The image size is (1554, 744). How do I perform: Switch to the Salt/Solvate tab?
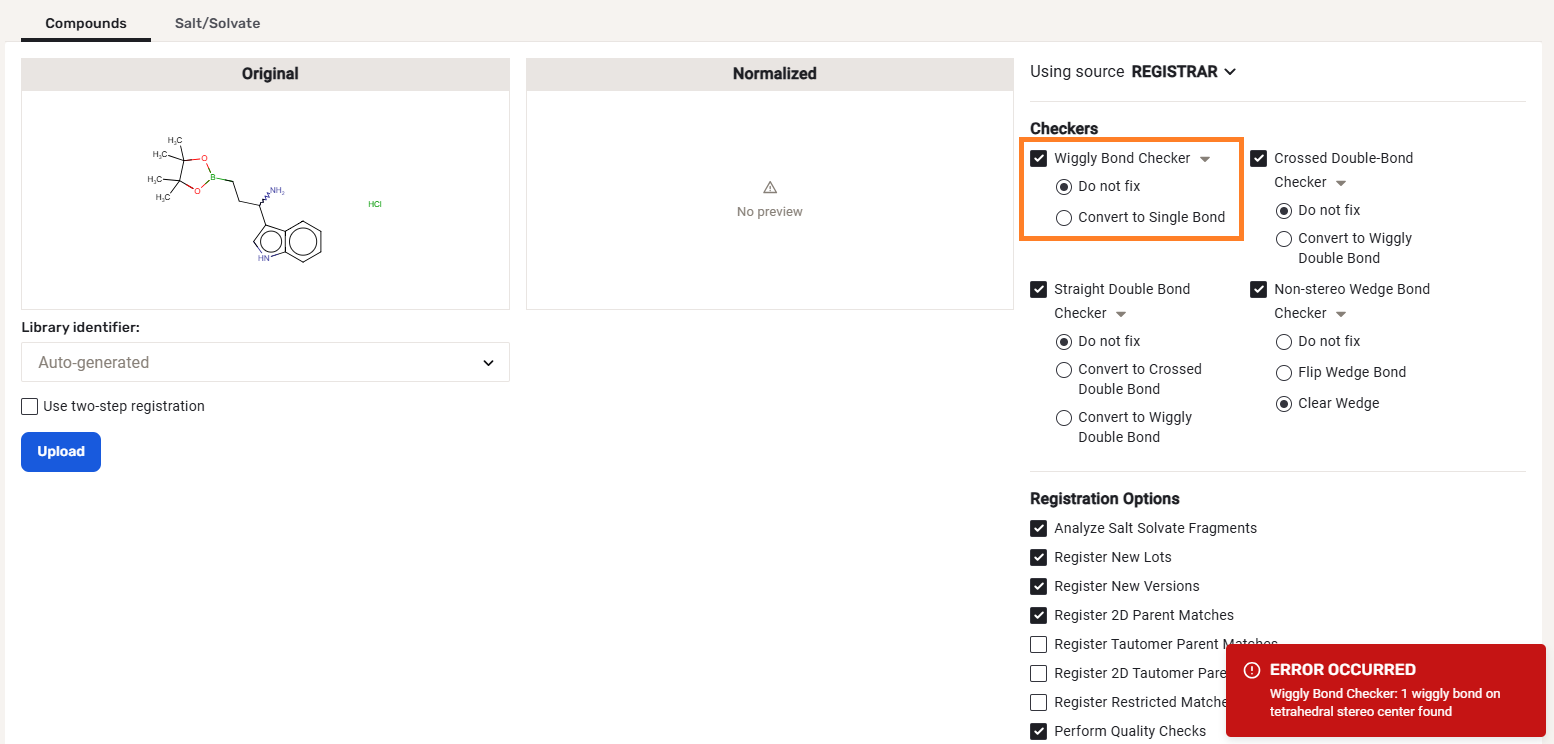tap(217, 23)
